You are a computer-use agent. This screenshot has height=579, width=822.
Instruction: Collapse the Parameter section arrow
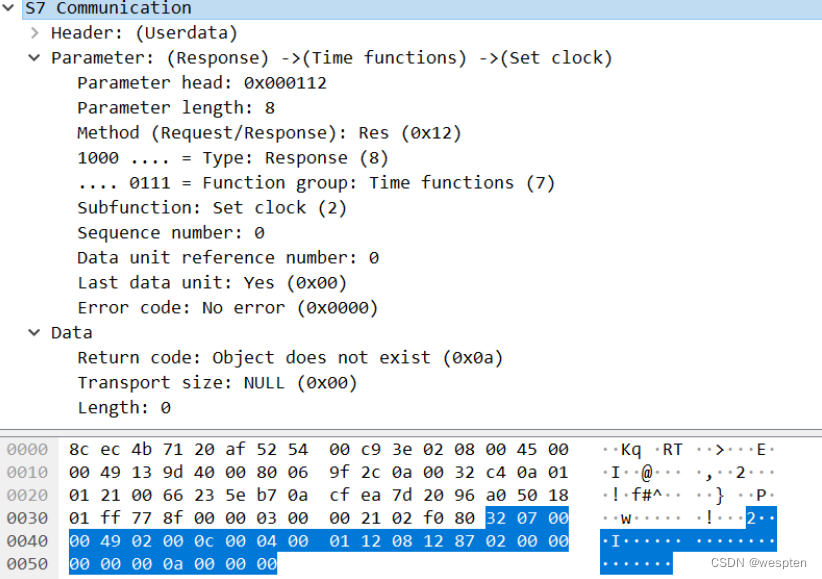click(x=36, y=58)
